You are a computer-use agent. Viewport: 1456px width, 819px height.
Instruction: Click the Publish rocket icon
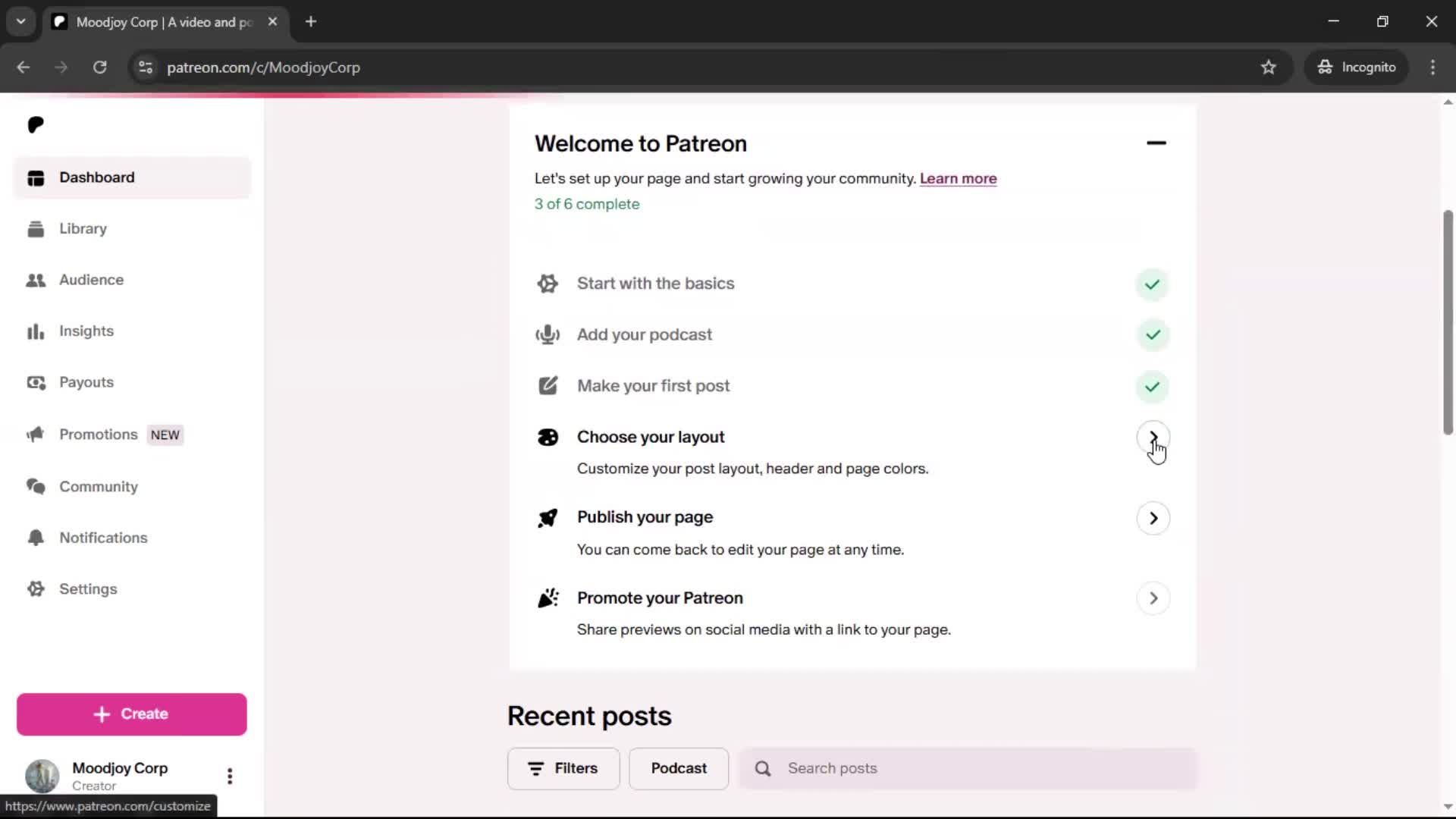pos(548,518)
